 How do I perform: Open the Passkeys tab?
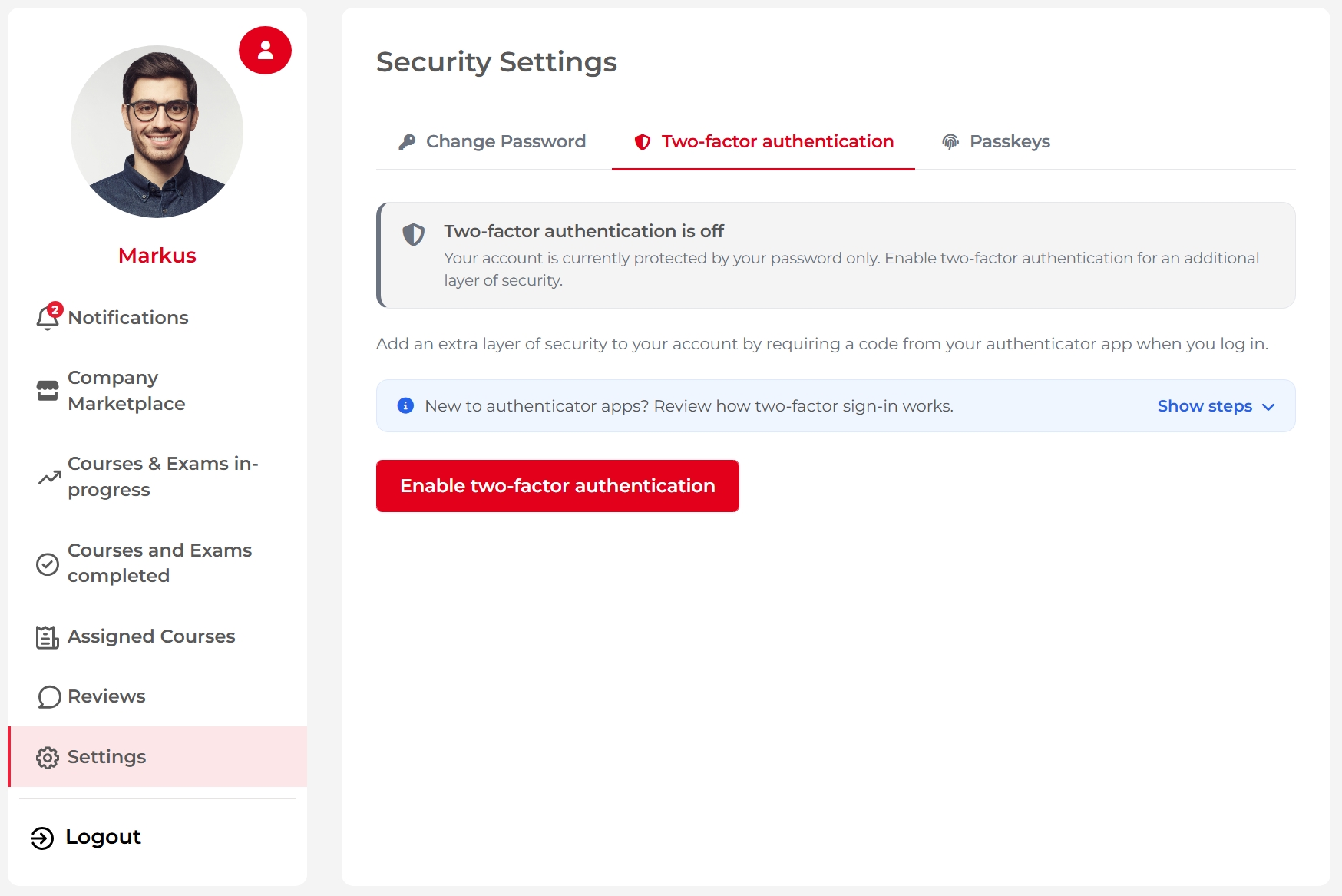point(996,142)
